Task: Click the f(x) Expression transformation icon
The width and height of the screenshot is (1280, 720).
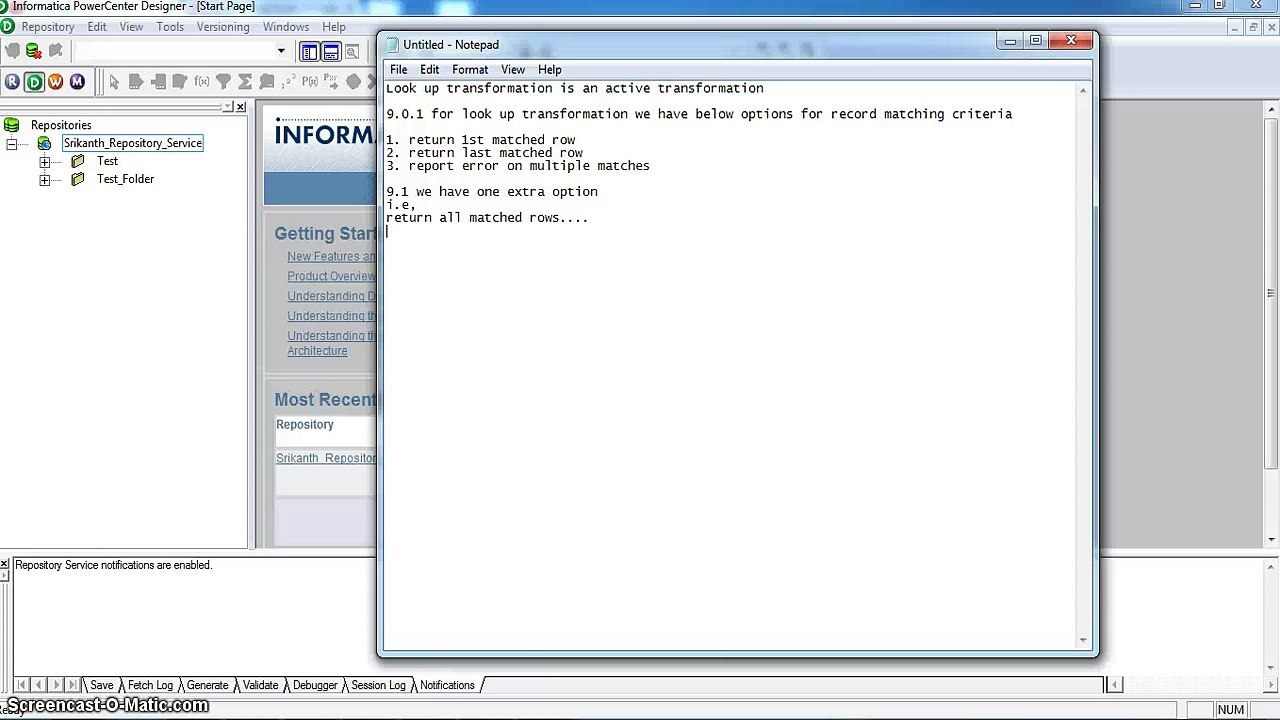Action: 201,82
